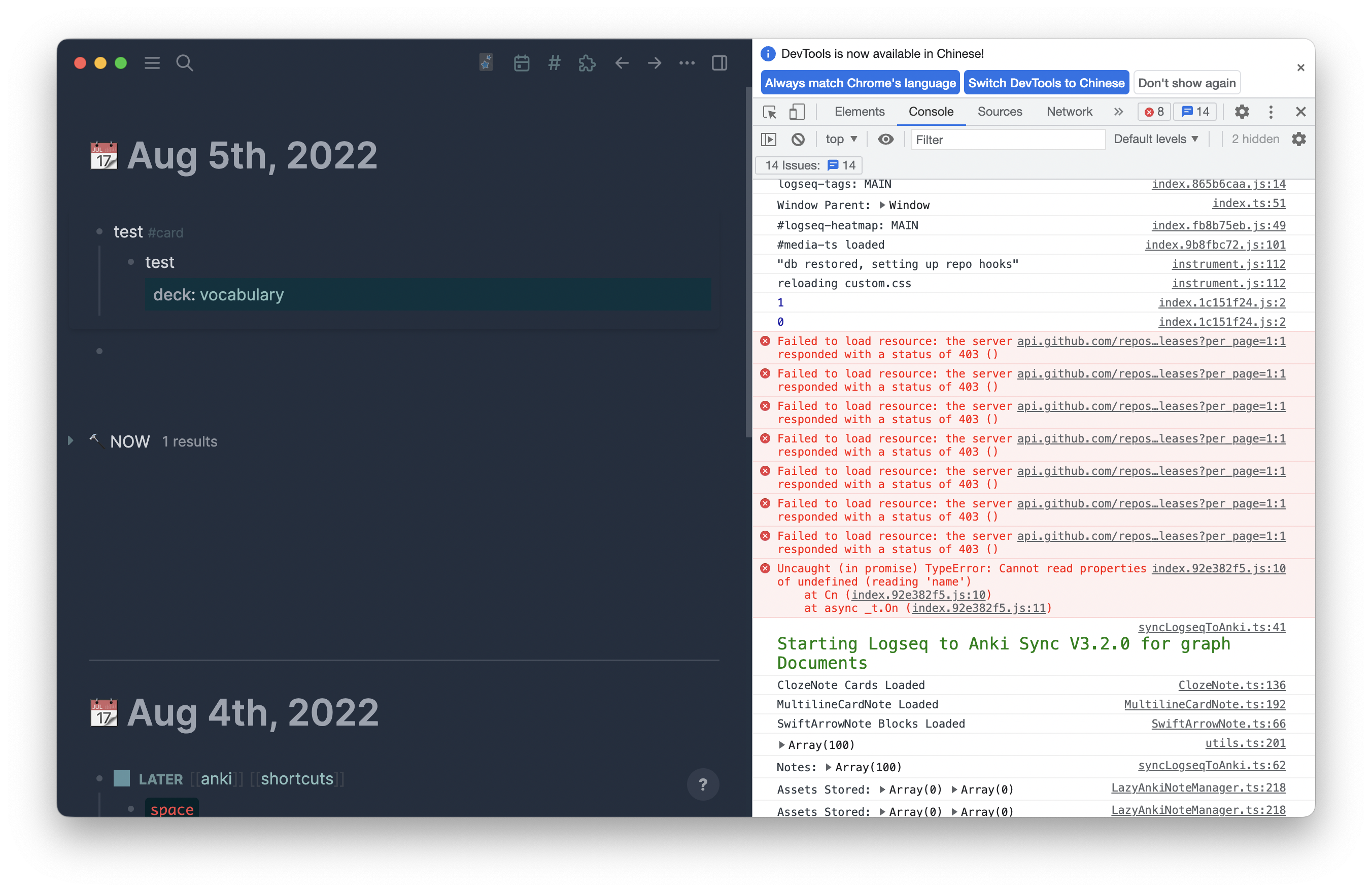Toggle live expression eye icon
The image size is (1372, 892).
pyautogui.click(x=885, y=139)
